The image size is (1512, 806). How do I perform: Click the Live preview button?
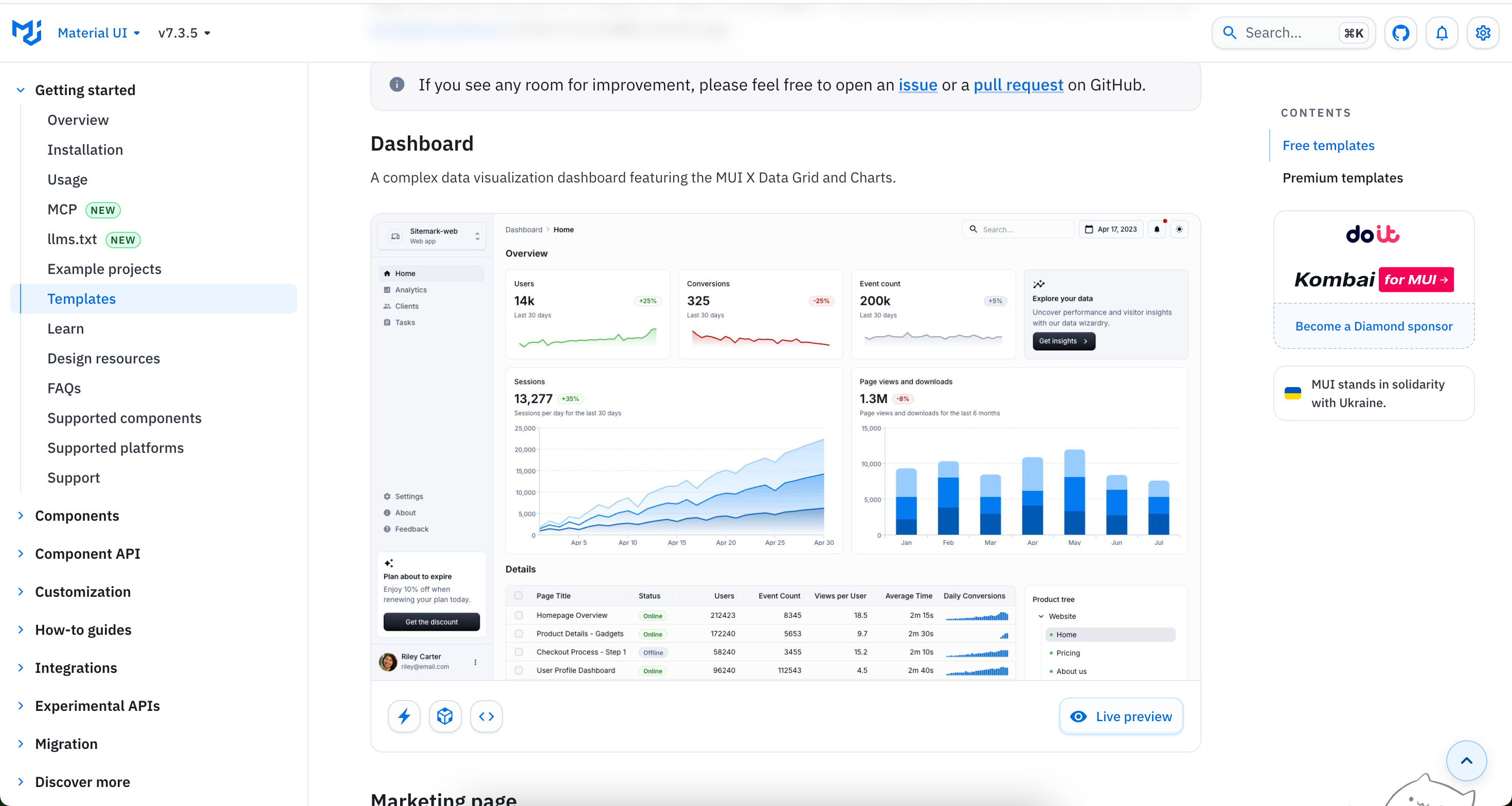(x=1121, y=716)
